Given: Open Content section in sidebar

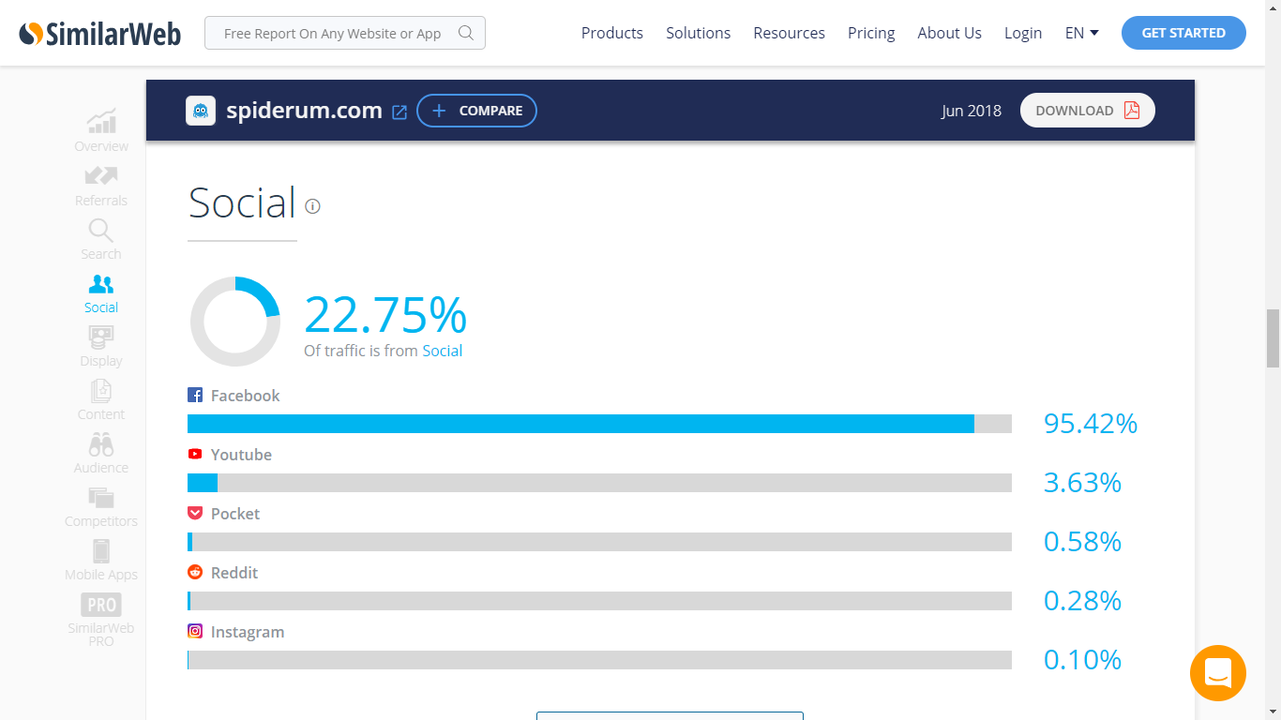Looking at the screenshot, I should pos(101,400).
